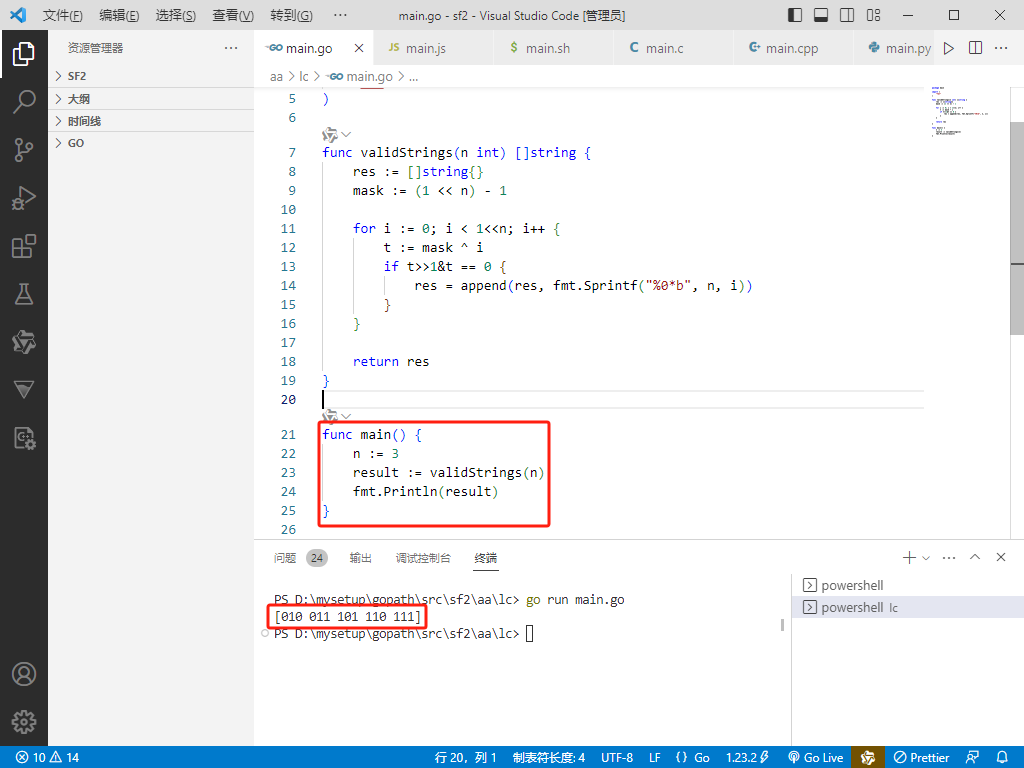Viewport: 1024px width, 768px height.
Task: Expand the SF2 folder section
Action: pyautogui.click(x=151, y=76)
